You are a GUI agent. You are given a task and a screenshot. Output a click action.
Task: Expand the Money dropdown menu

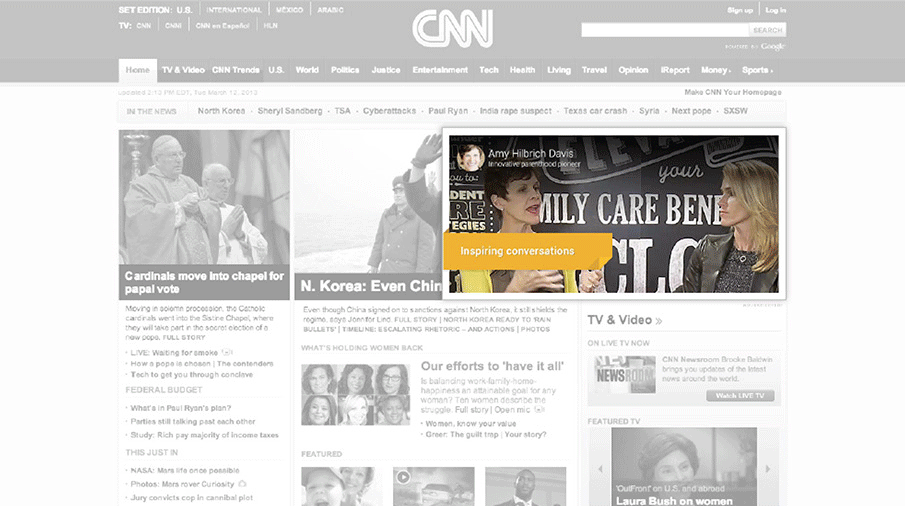716,70
